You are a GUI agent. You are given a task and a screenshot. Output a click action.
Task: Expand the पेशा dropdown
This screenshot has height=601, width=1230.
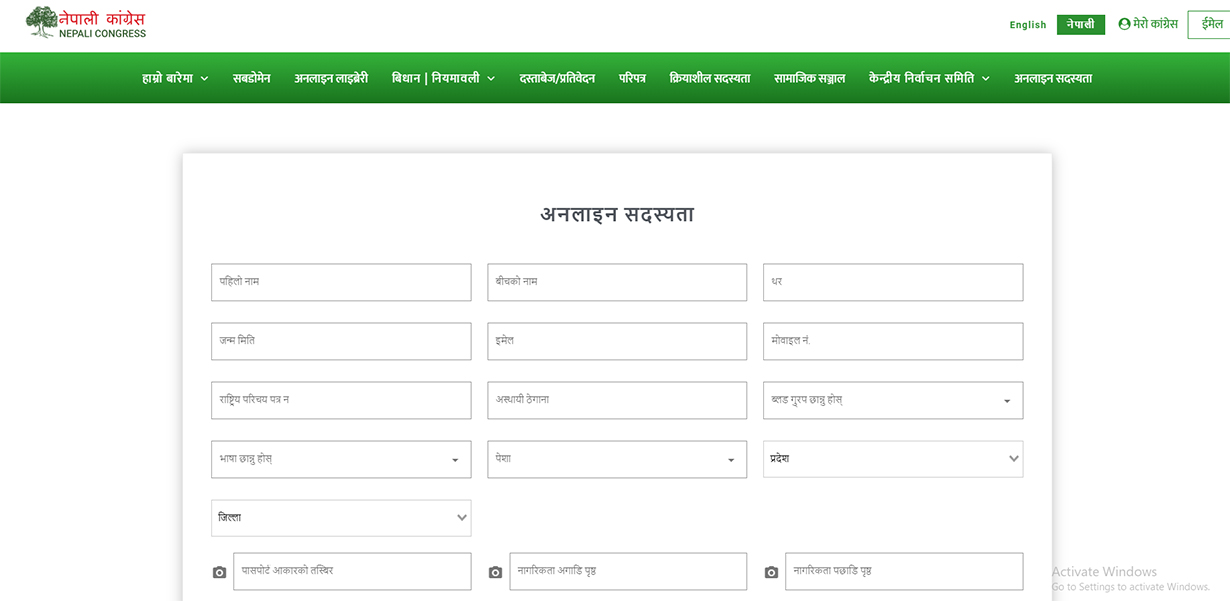(x=617, y=459)
